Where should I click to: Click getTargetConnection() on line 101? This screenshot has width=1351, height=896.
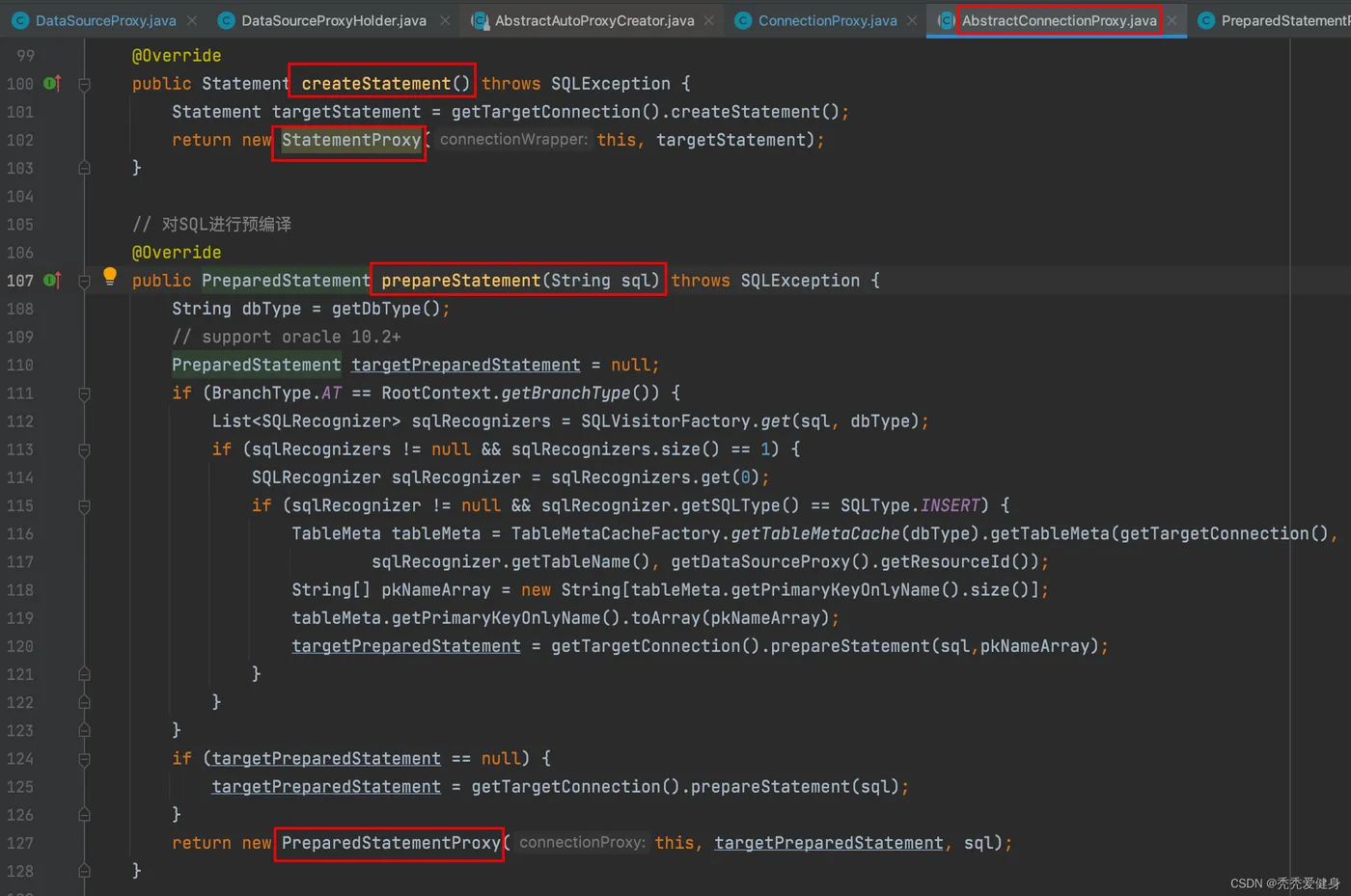(x=556, y=112)
